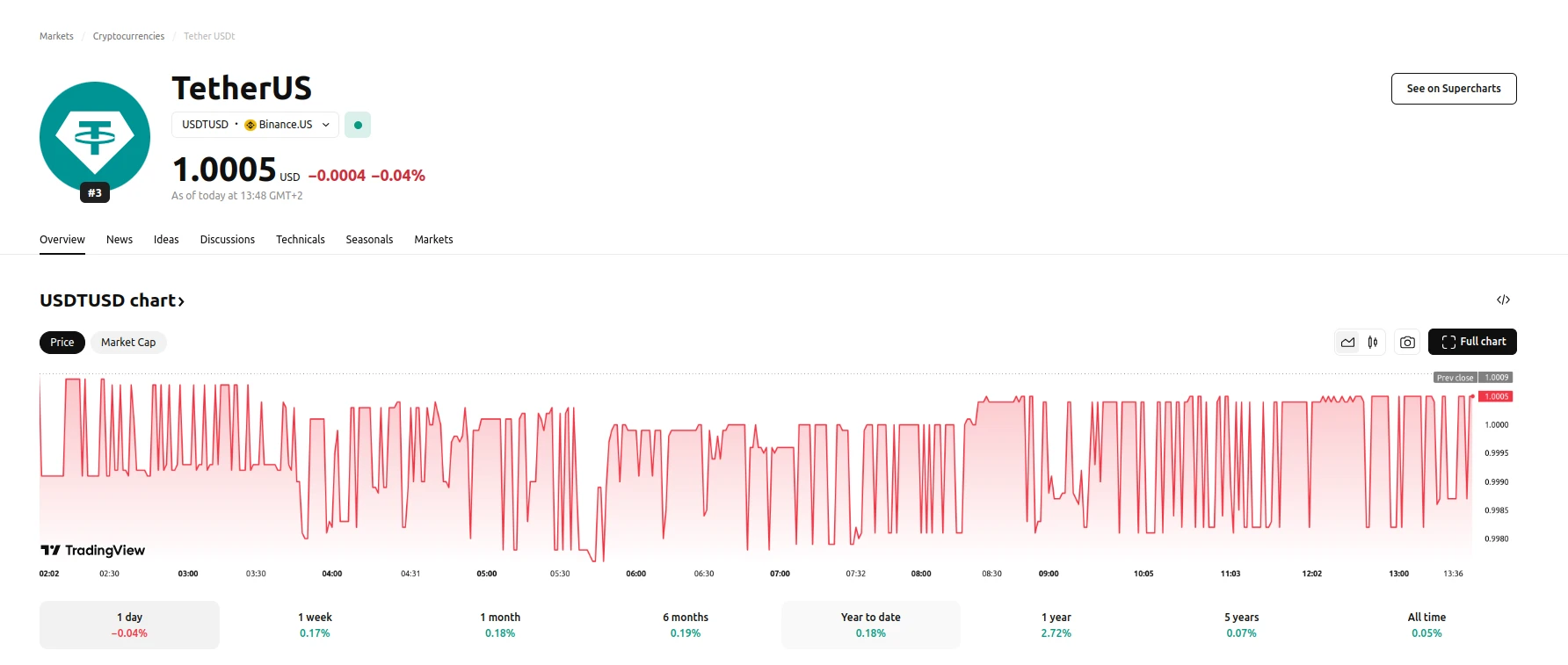Select the 1 day time range
1568x665 pixels.
[129, 625]
